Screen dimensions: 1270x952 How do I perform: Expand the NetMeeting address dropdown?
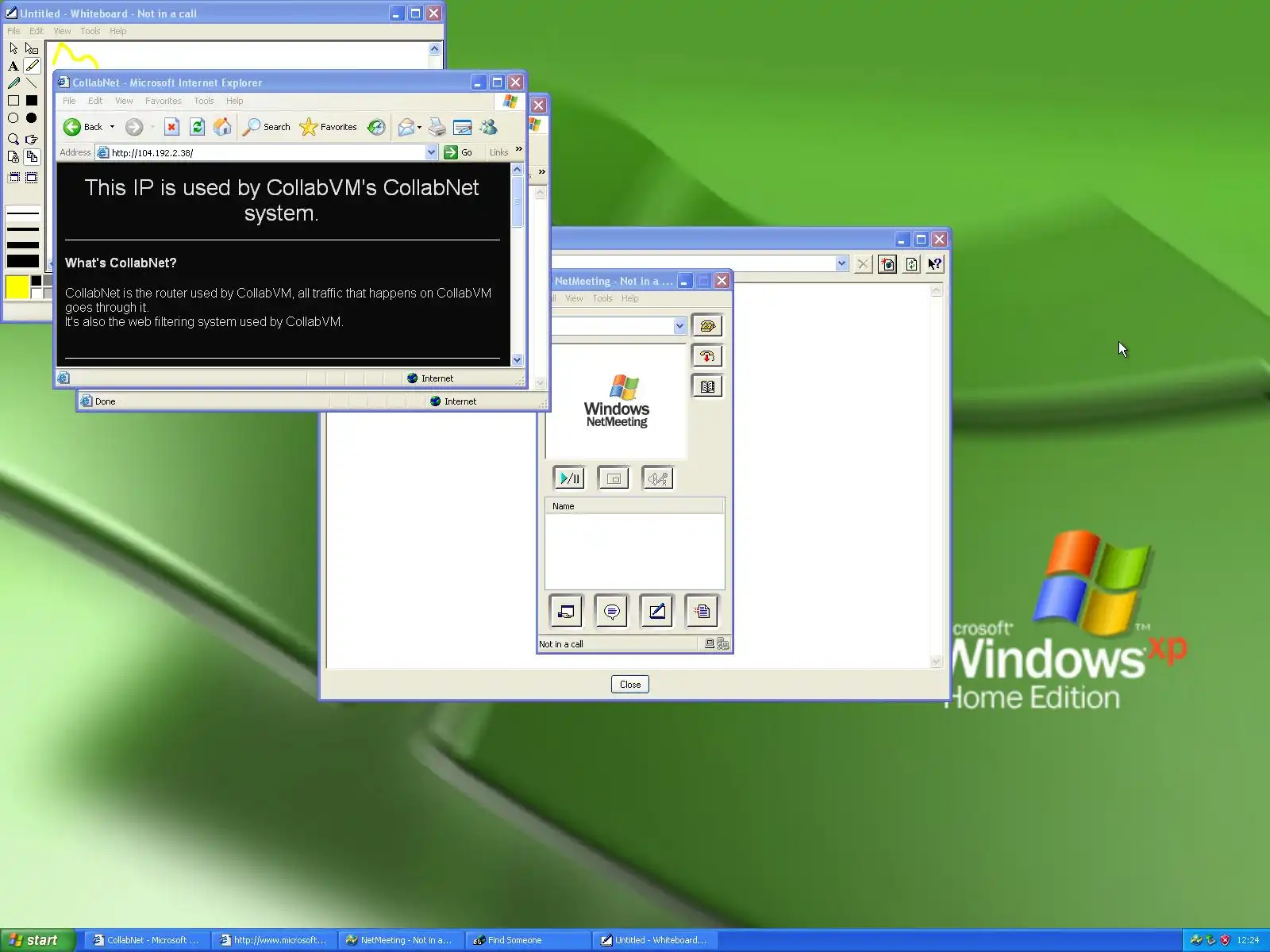pos(679,326)
